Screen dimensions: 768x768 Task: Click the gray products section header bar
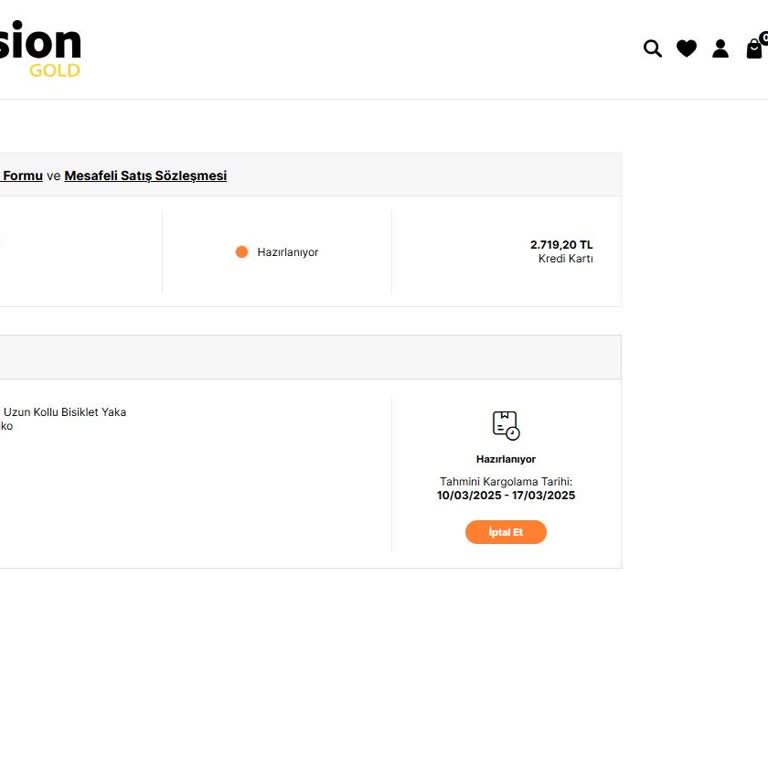pyautogui.click(x=311, y=357)
